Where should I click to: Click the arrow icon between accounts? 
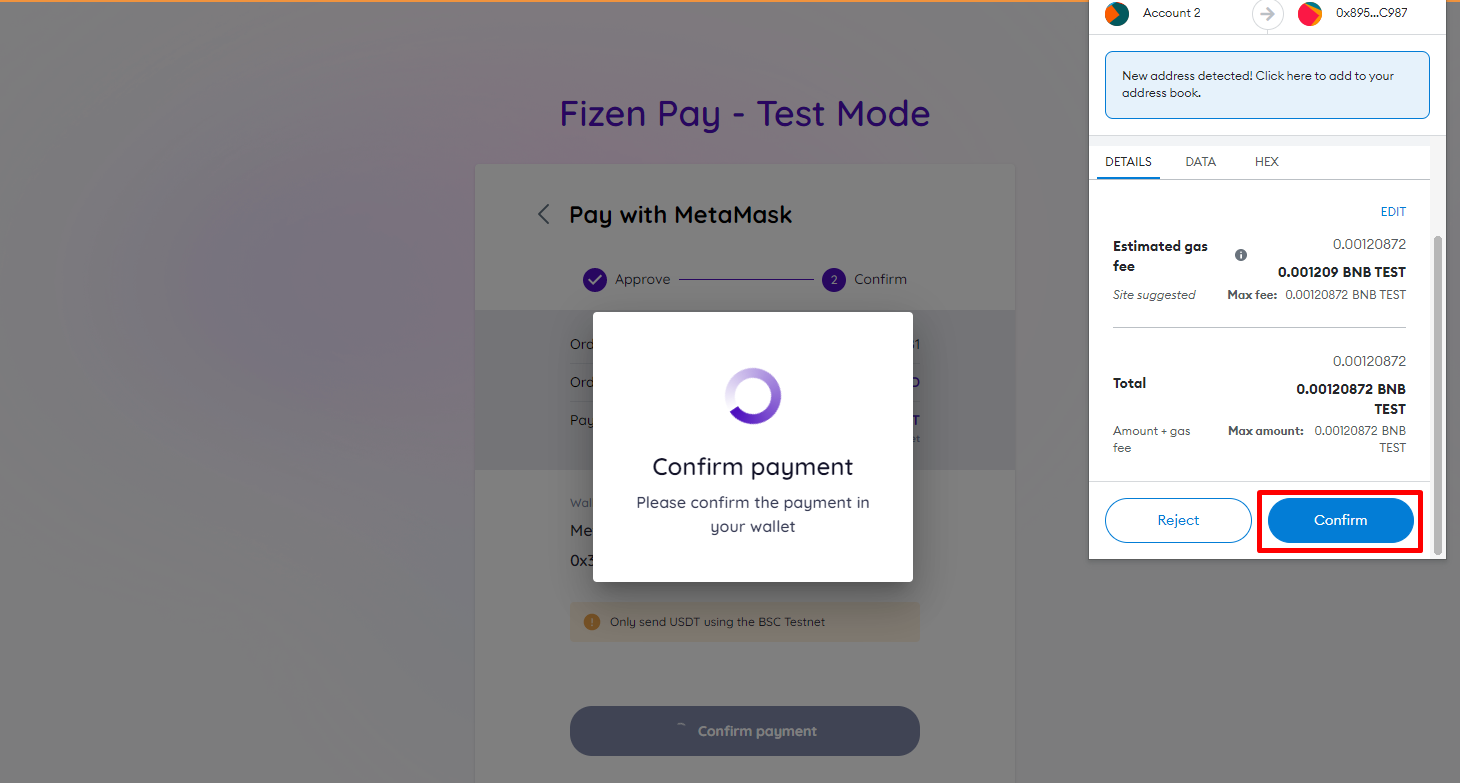coord(1268,14)
